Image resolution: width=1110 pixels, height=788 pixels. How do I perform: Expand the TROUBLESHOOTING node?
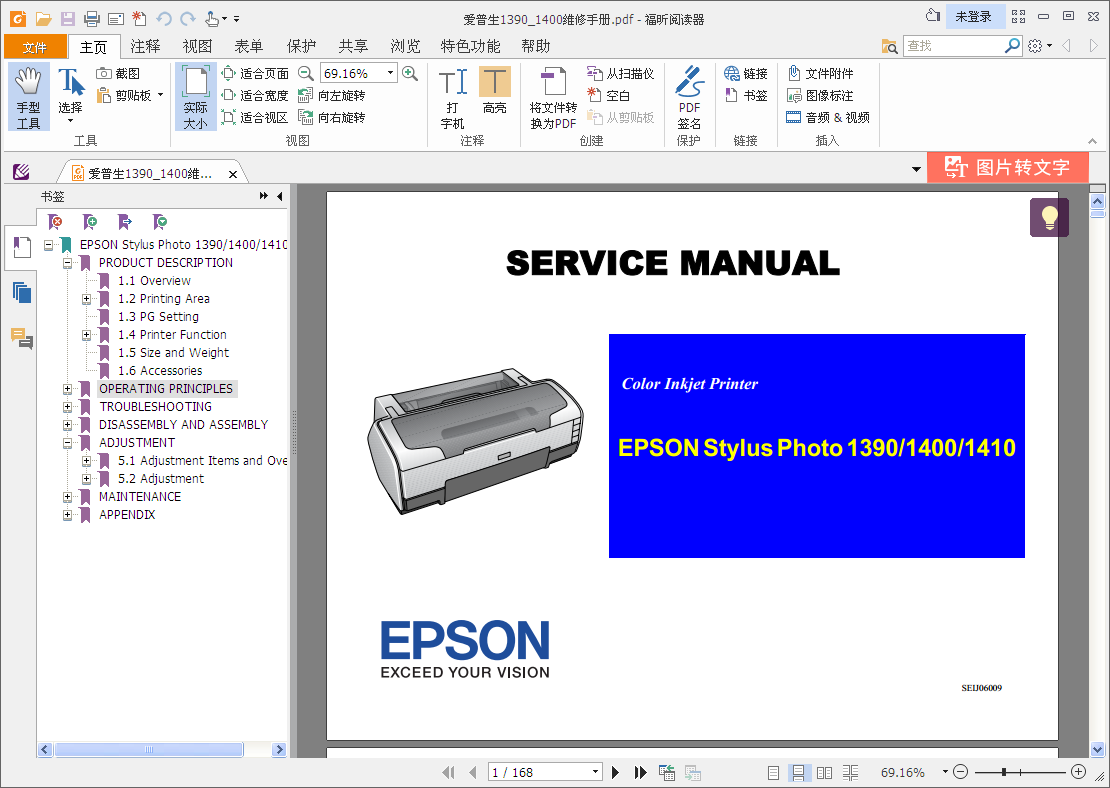(67, 406)
